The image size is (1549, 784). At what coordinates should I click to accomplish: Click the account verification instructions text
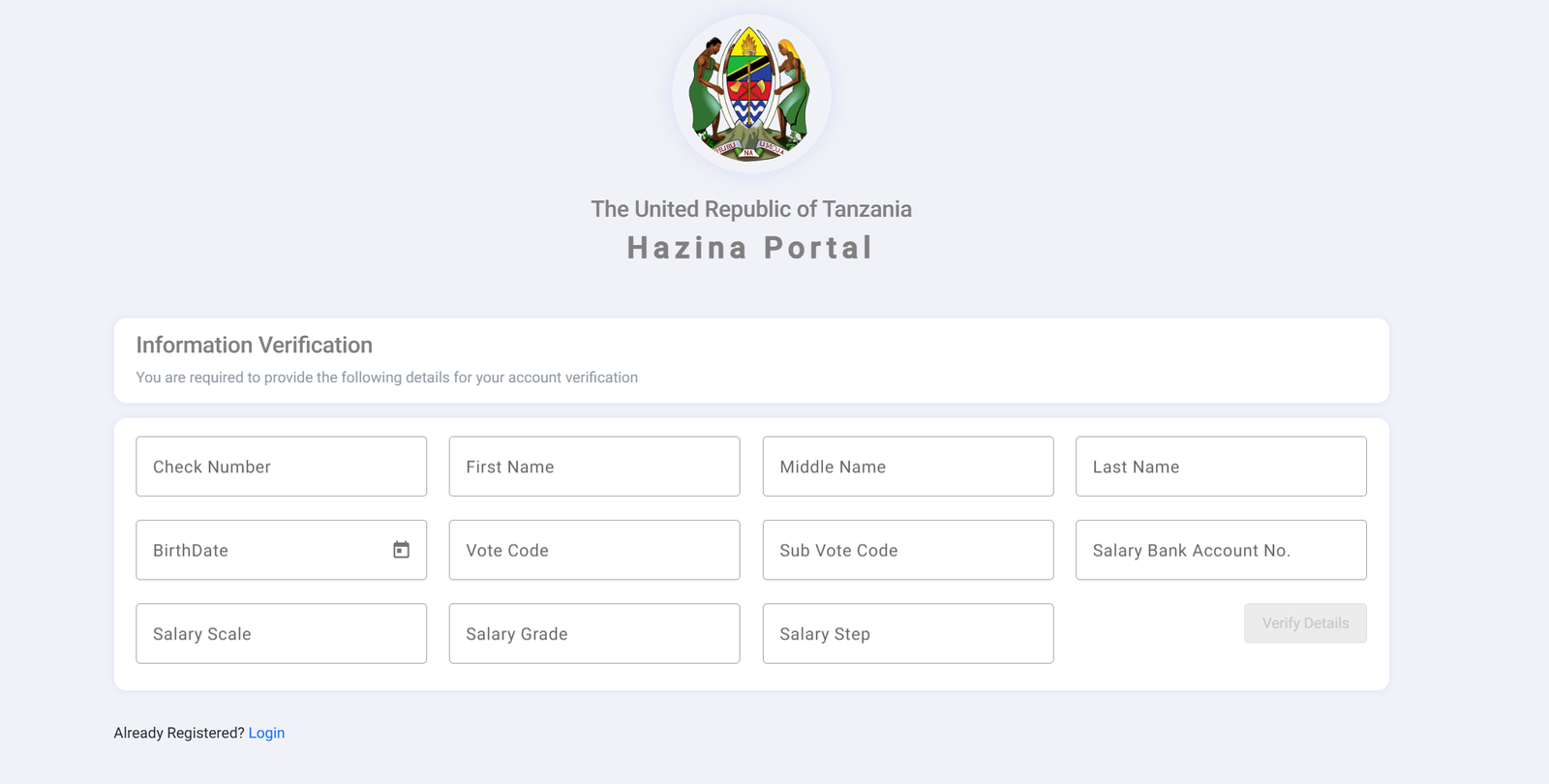click(x=386, y=377)
